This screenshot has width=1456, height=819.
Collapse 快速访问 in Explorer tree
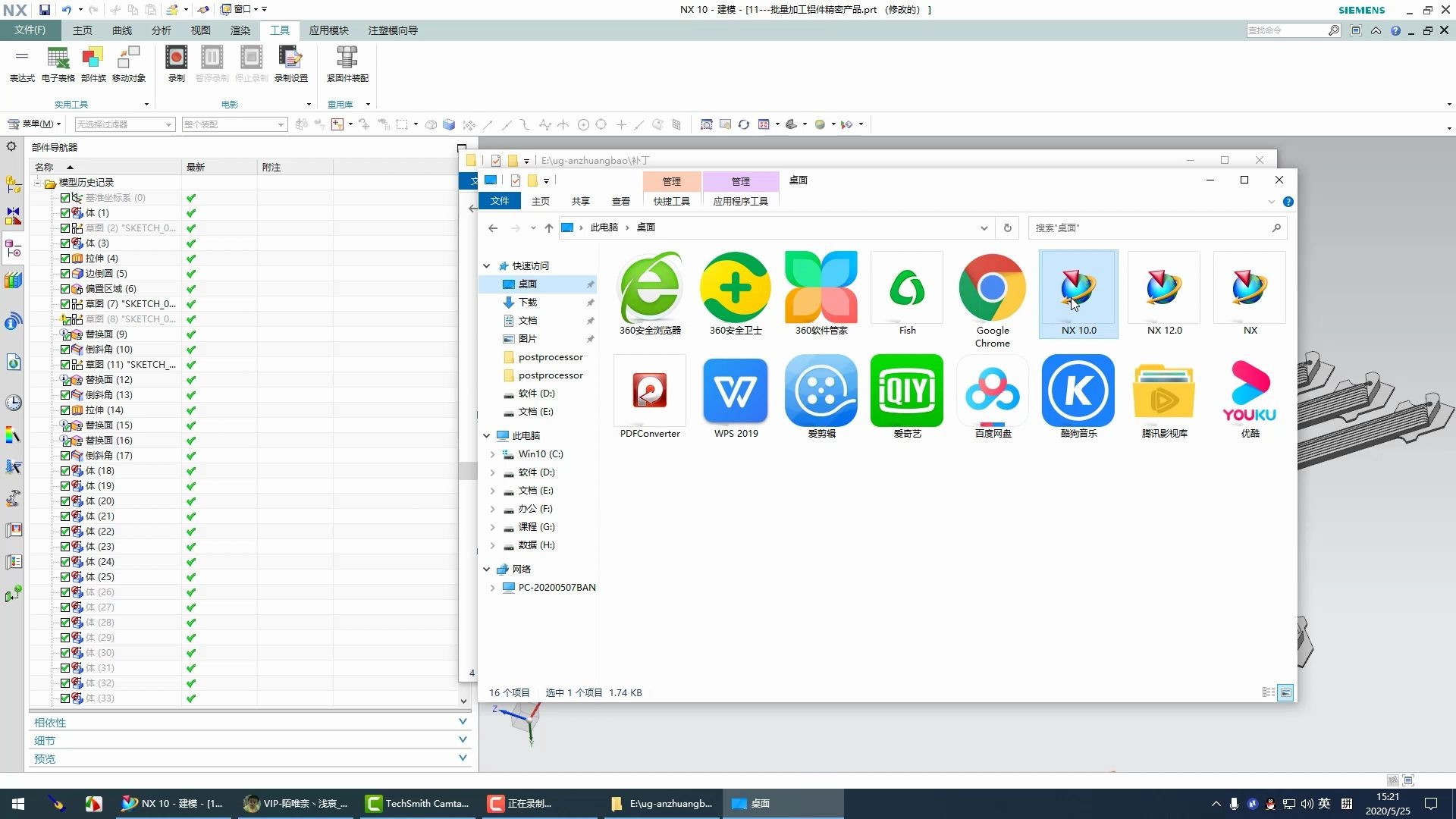coord(487,266)
